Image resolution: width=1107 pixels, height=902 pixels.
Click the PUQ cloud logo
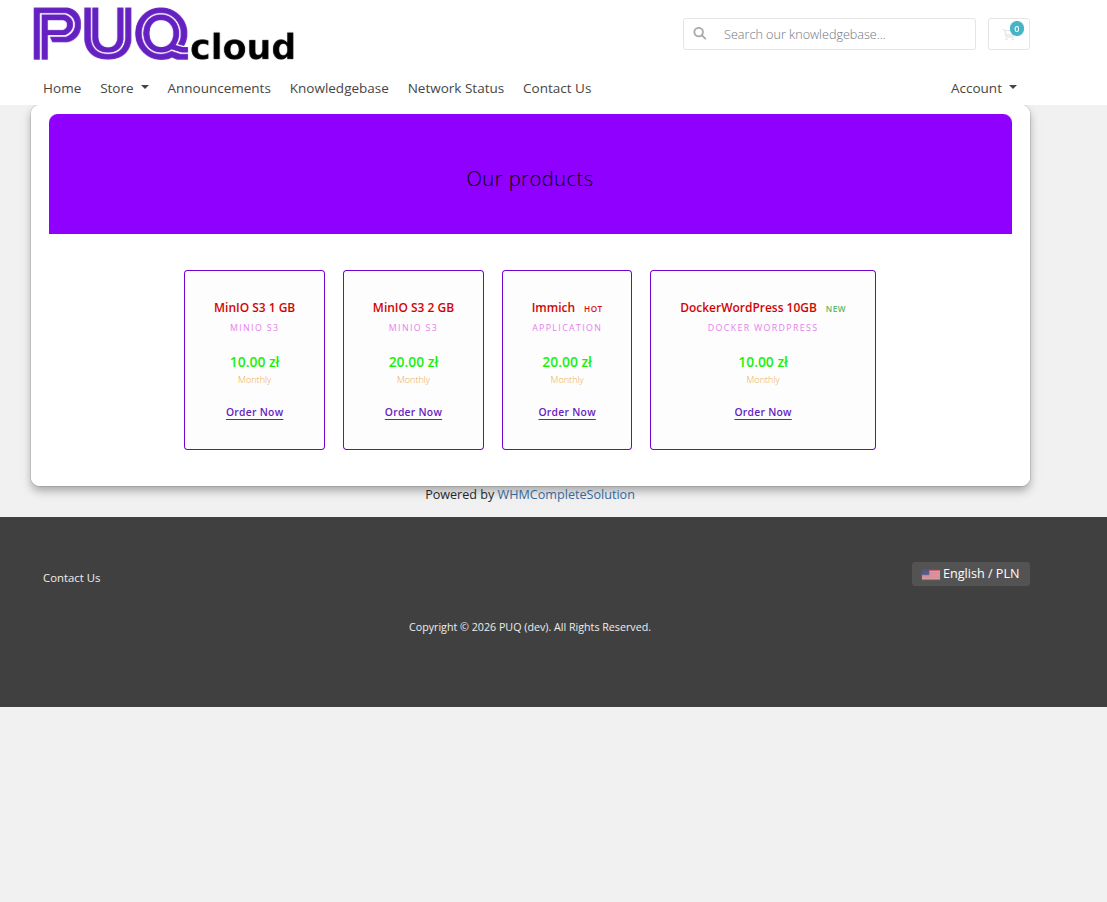tap(164, 34)
